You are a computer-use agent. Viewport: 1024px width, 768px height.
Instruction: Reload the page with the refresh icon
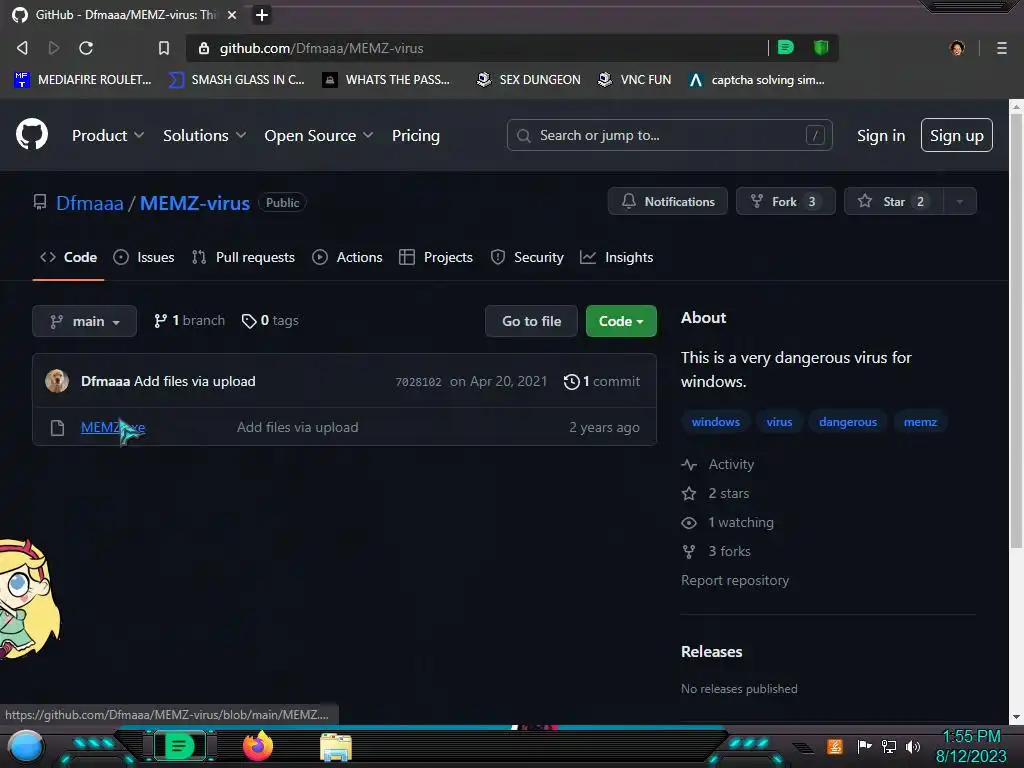[x=86, y=48]
